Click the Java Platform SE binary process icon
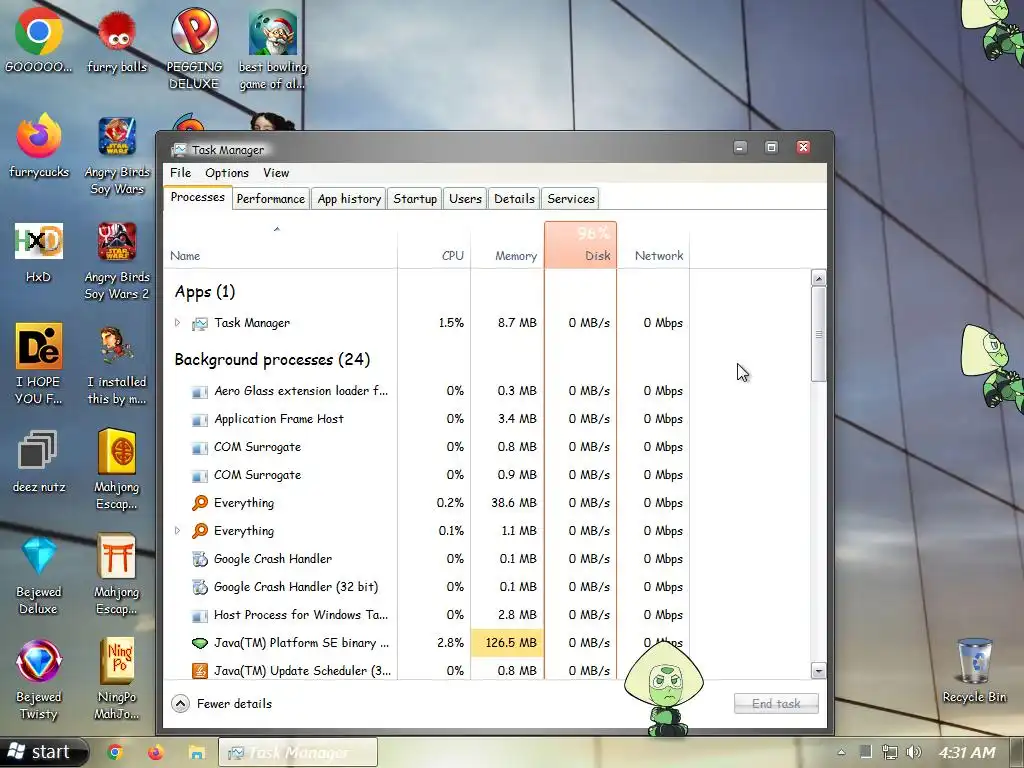The width and height of the screenshot is (1024, 768). point(200,643)
